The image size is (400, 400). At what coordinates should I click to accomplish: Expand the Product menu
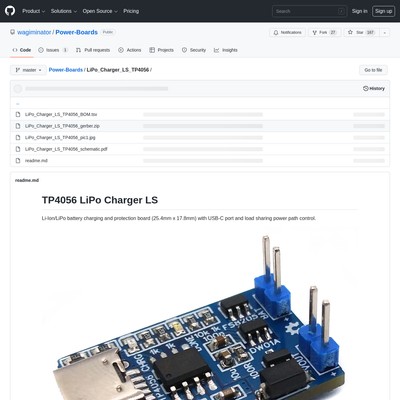33,11
